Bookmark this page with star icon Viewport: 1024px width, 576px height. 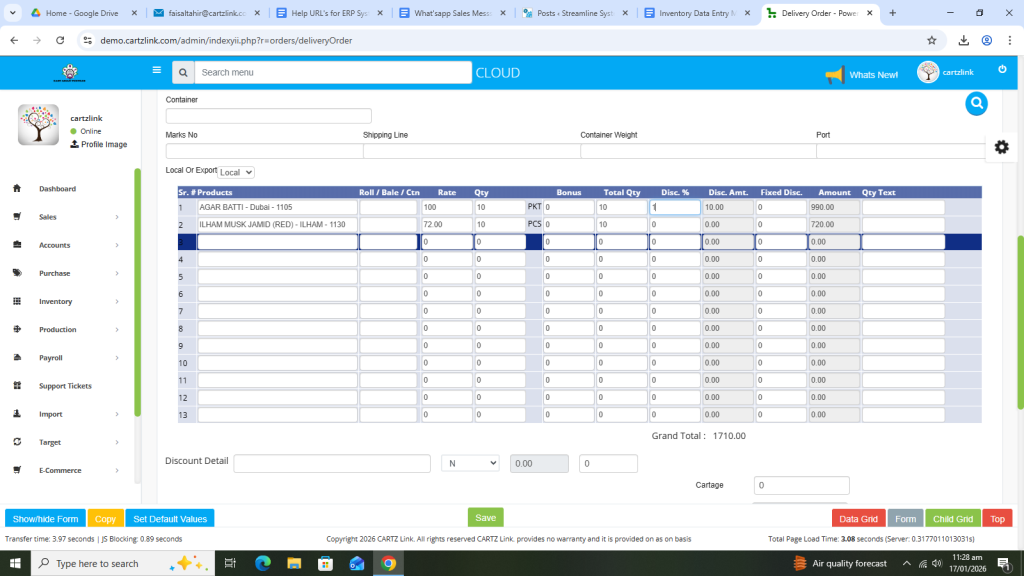(931, 40)
